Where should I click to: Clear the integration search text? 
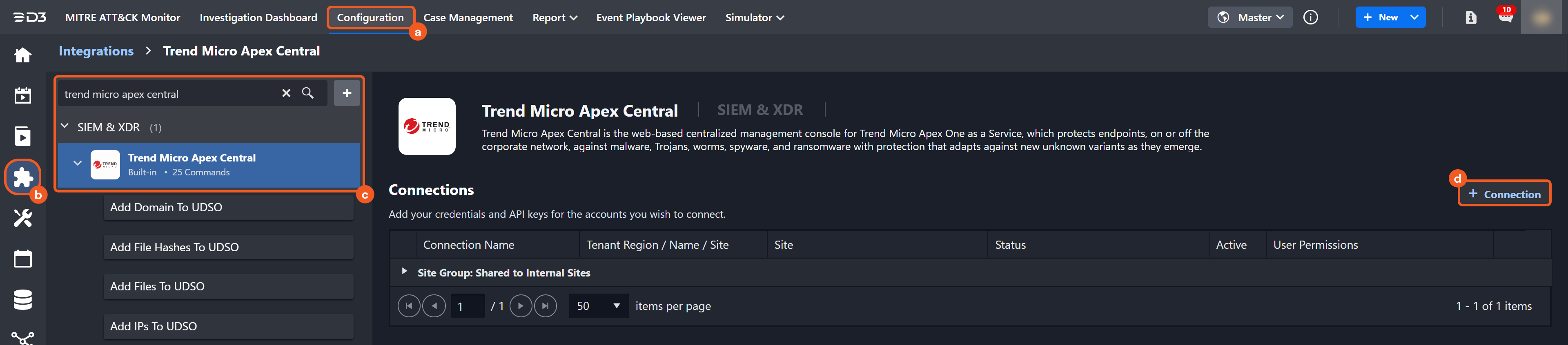pyautogui.click(x=286, y=93)
